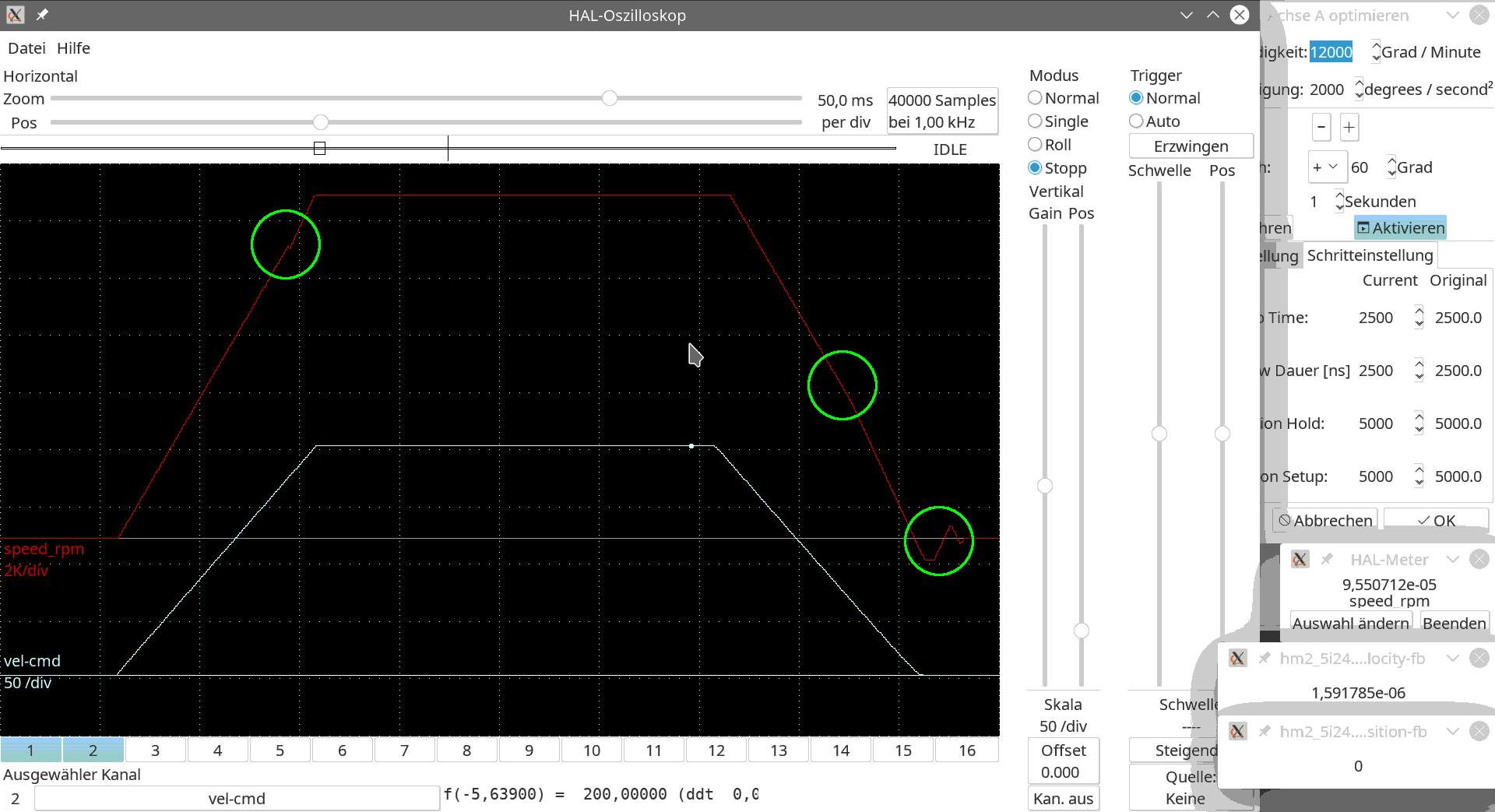
Task: Select channel 1 button
Action: click(x=30, y=750)
